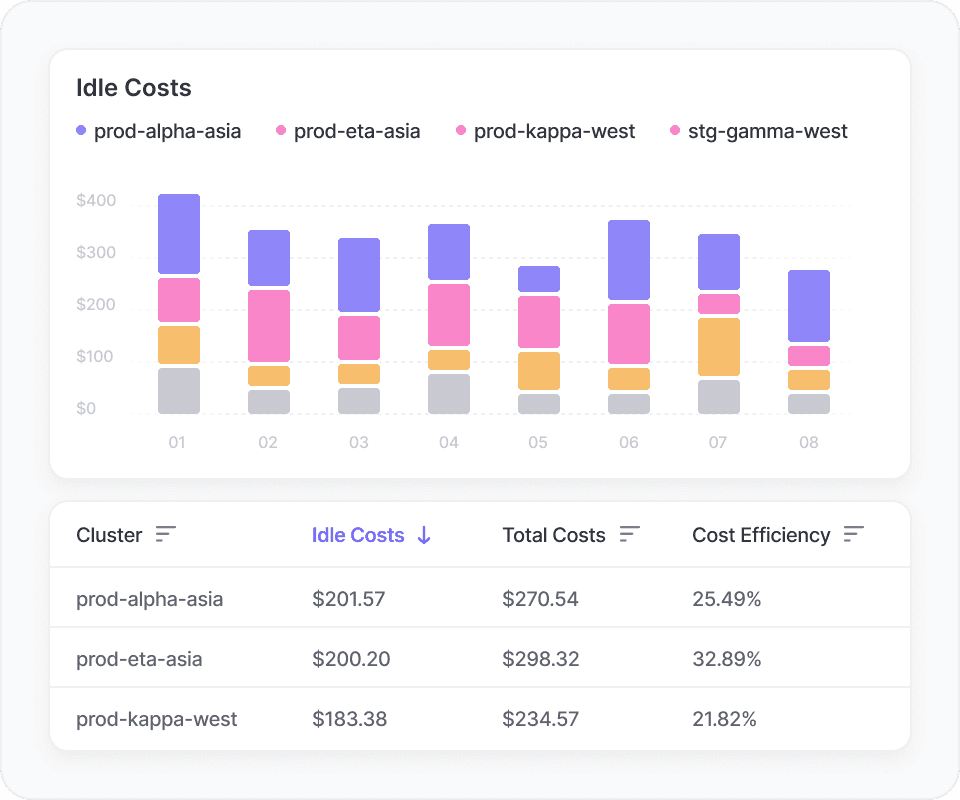Click the sort icon next to Cost Efficiency
960x800 pixels.
tap(853, 535)
